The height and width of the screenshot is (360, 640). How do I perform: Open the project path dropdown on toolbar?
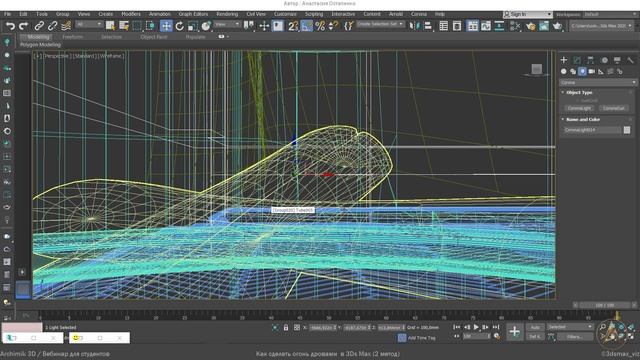click(x=601, y=26)
